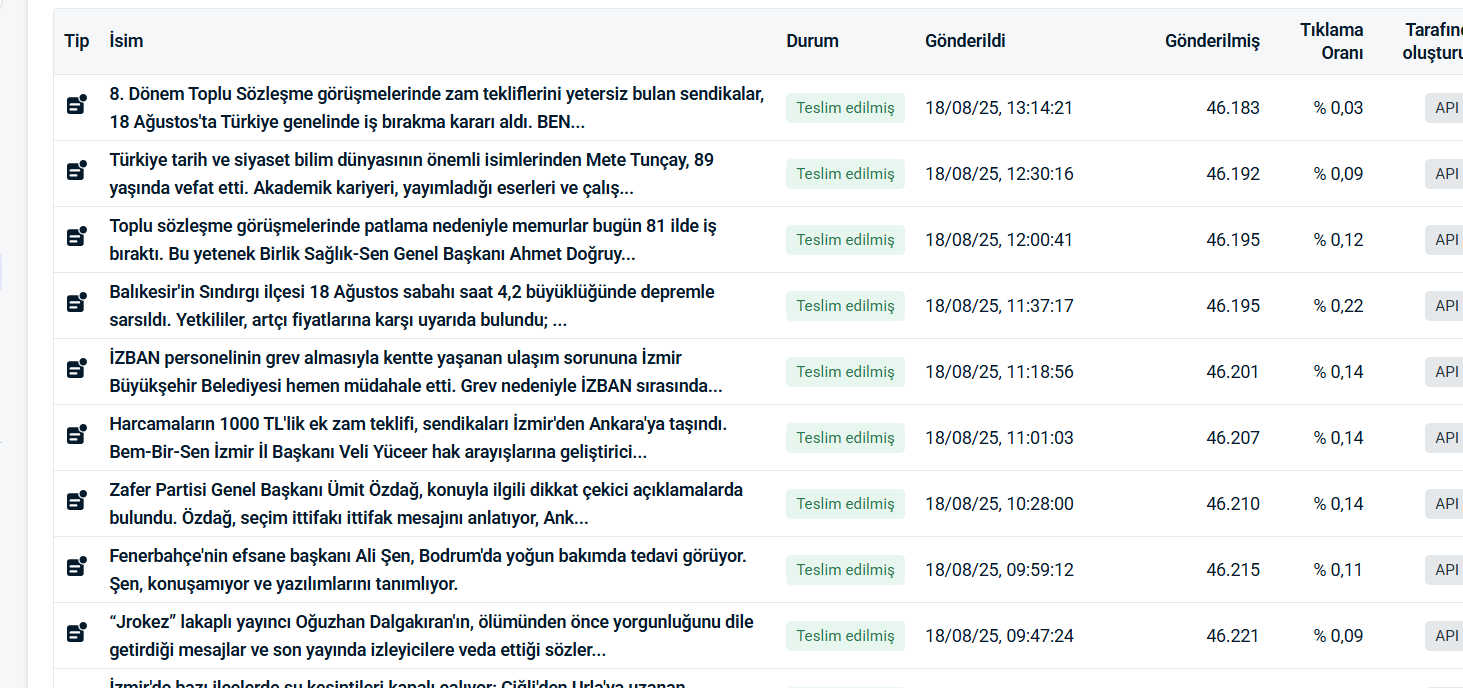
Task: Open the type icon on the Balıkesir Sındırgı deprem row
Action: click(x=76, y=305)
